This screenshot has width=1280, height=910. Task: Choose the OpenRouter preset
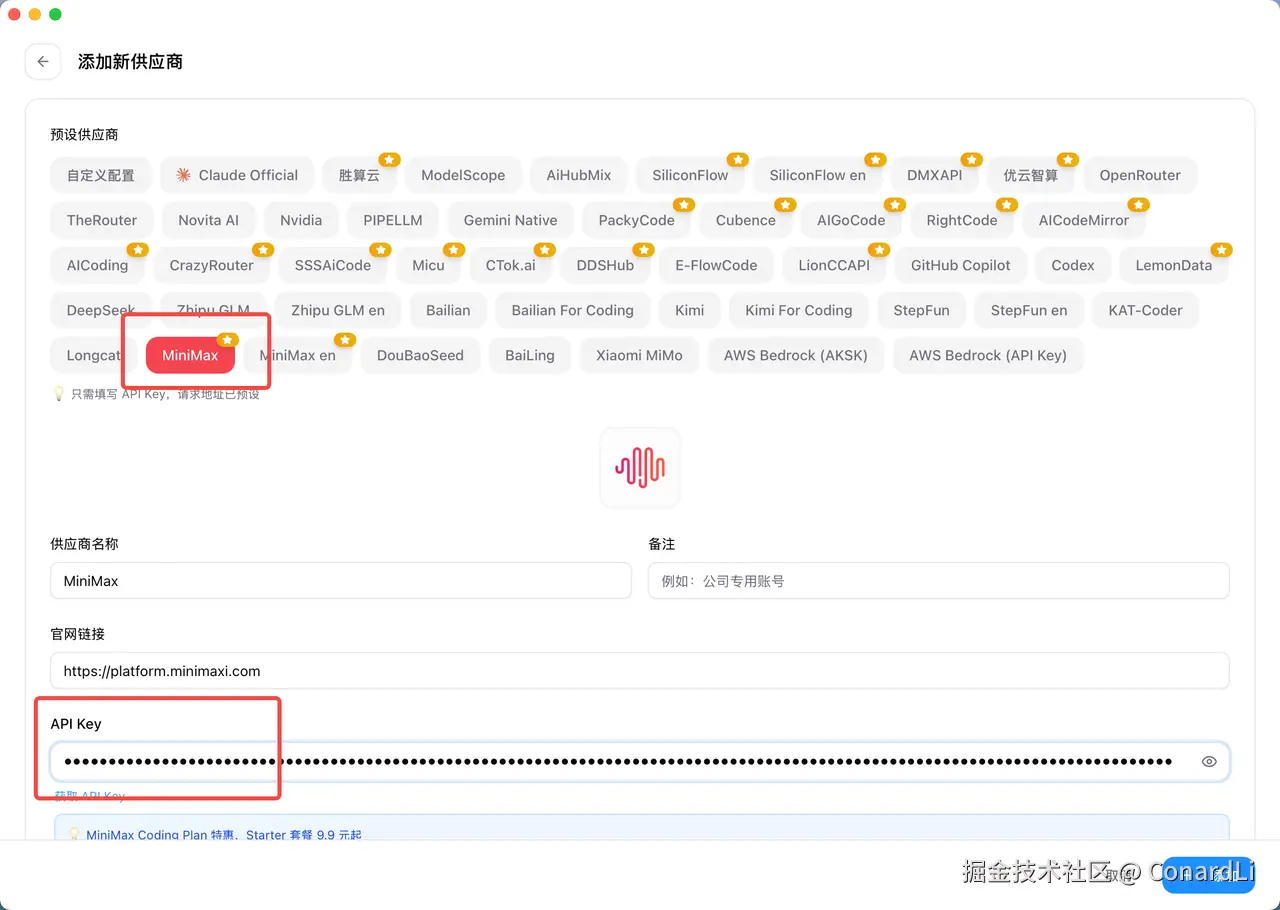pyautogui.click(x=1140, y=175)
